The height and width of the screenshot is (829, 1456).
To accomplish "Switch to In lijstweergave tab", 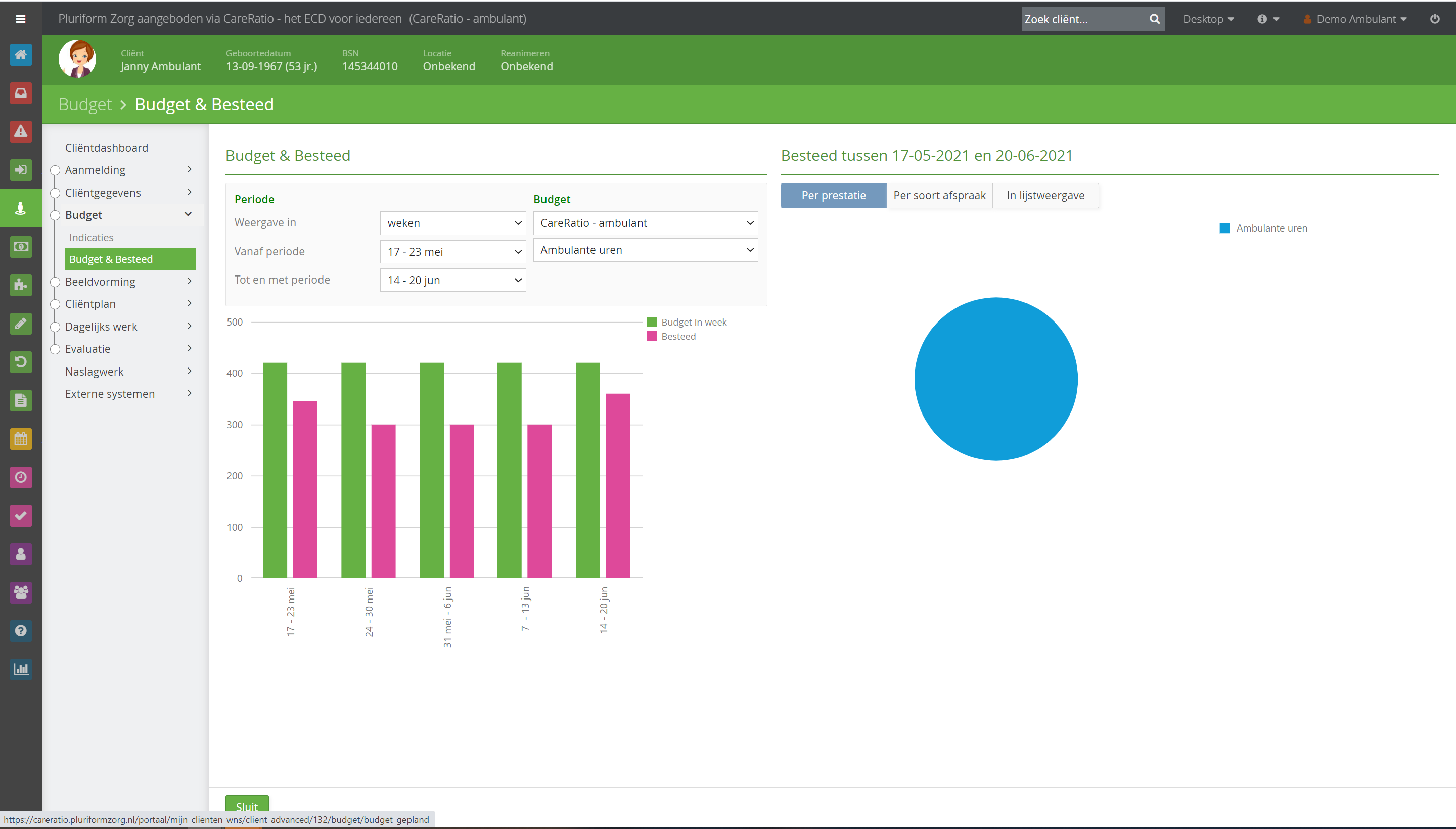I will [x=1045, y=195].
